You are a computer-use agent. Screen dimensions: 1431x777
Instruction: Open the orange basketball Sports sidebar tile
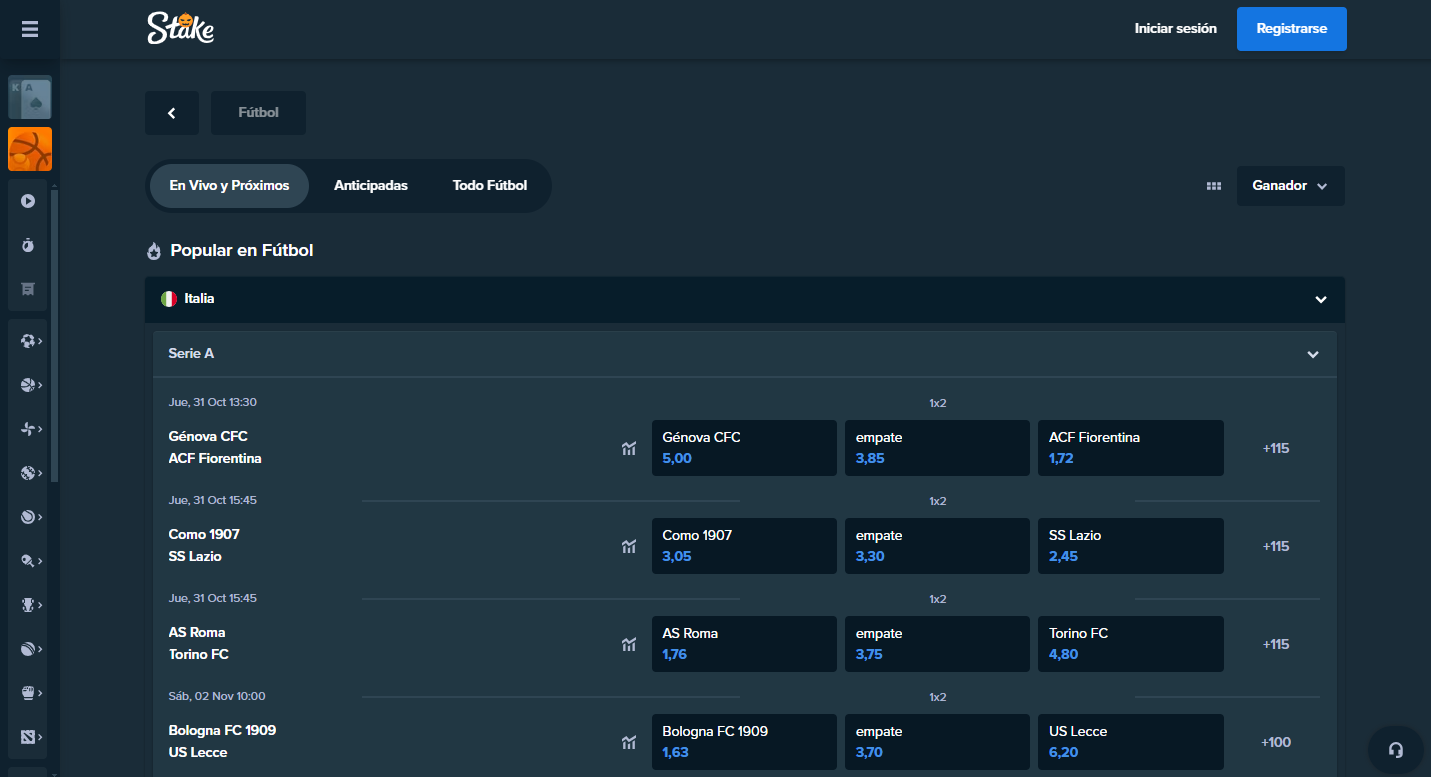(x=30, y=149)
